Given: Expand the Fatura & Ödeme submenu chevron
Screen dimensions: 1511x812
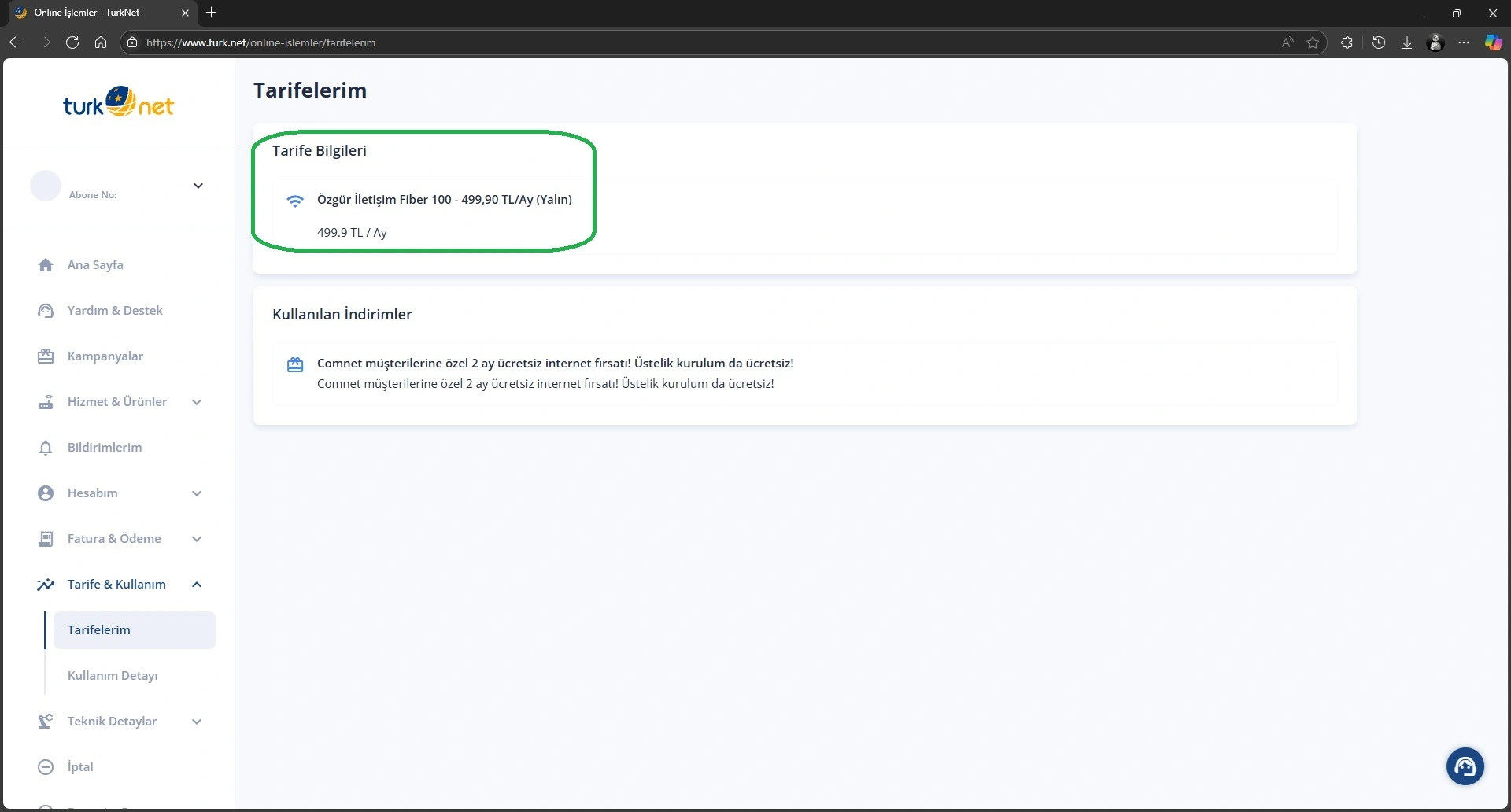Looking at the screenshot, I should click(x=197, y=539).
